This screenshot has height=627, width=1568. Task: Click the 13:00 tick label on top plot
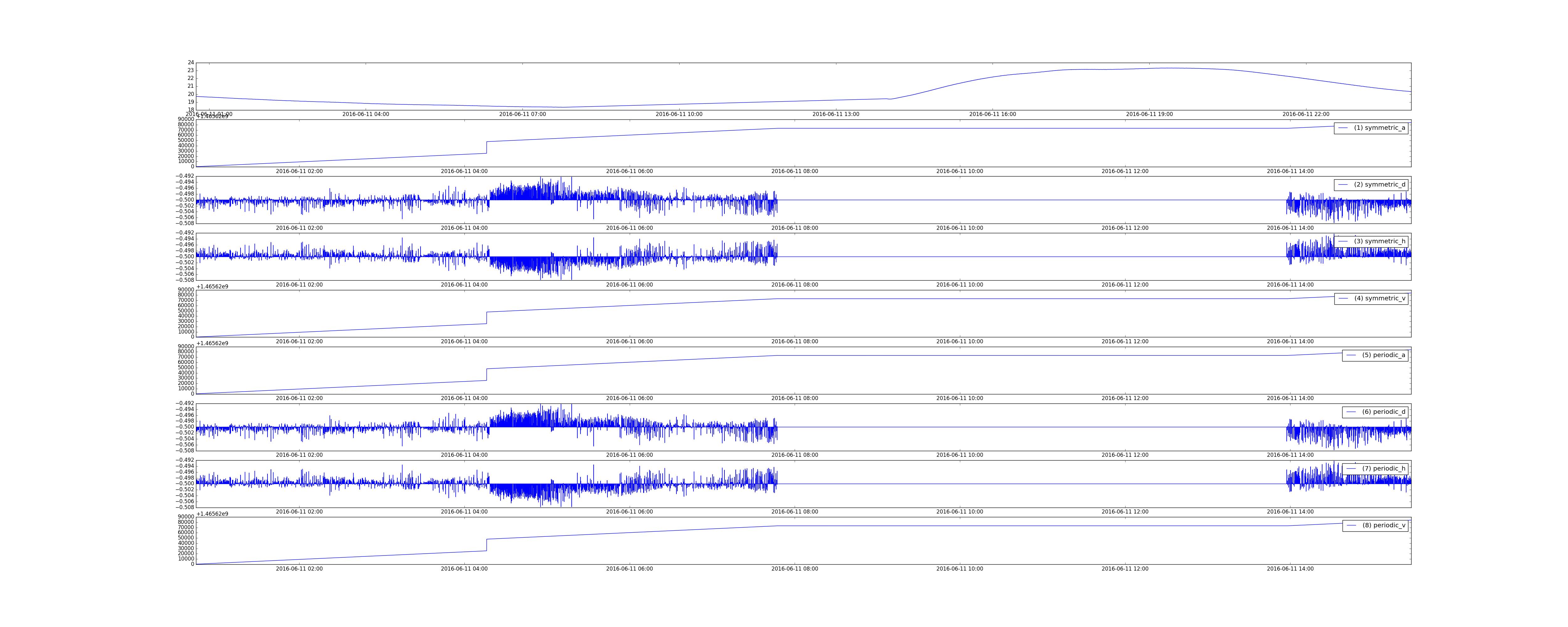836,114
